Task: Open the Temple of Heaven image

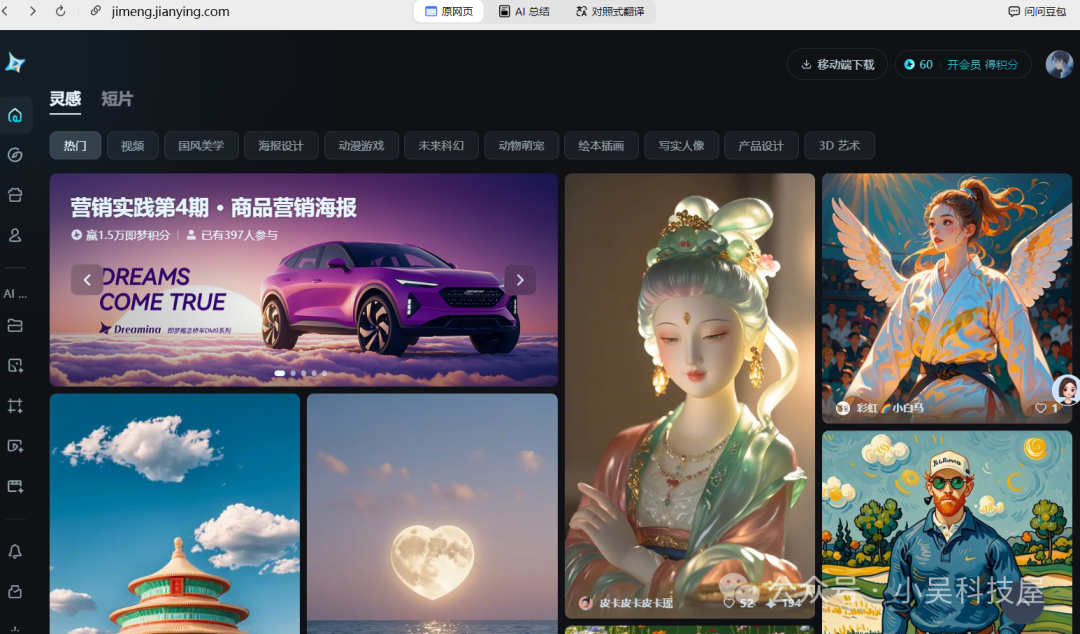Action: [175, 513]
